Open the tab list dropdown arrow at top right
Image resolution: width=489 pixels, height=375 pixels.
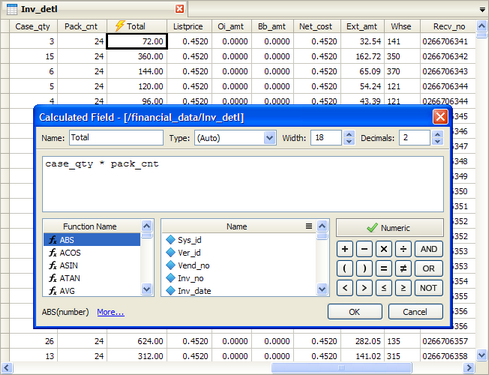click(482, 10)
